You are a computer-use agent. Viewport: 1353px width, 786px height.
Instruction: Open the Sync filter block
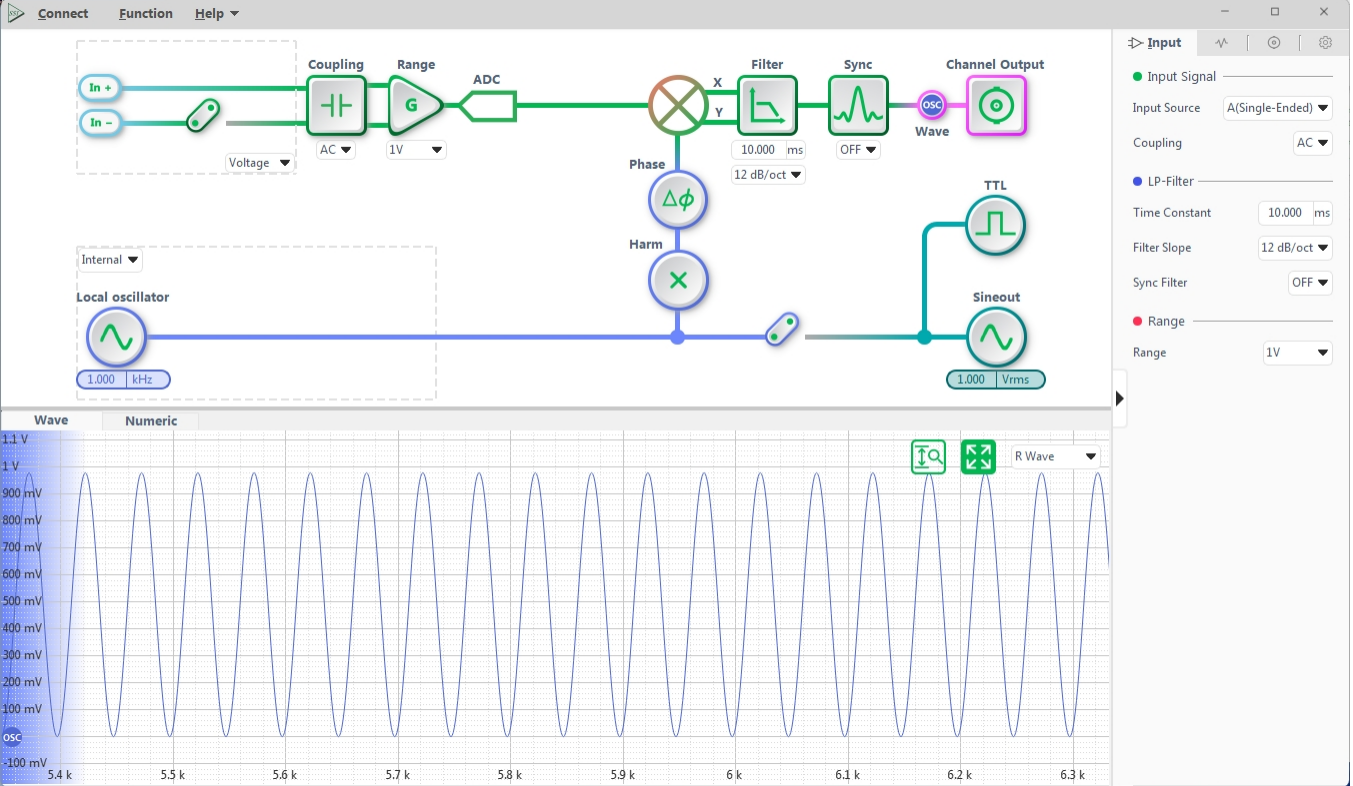(858, 105)
